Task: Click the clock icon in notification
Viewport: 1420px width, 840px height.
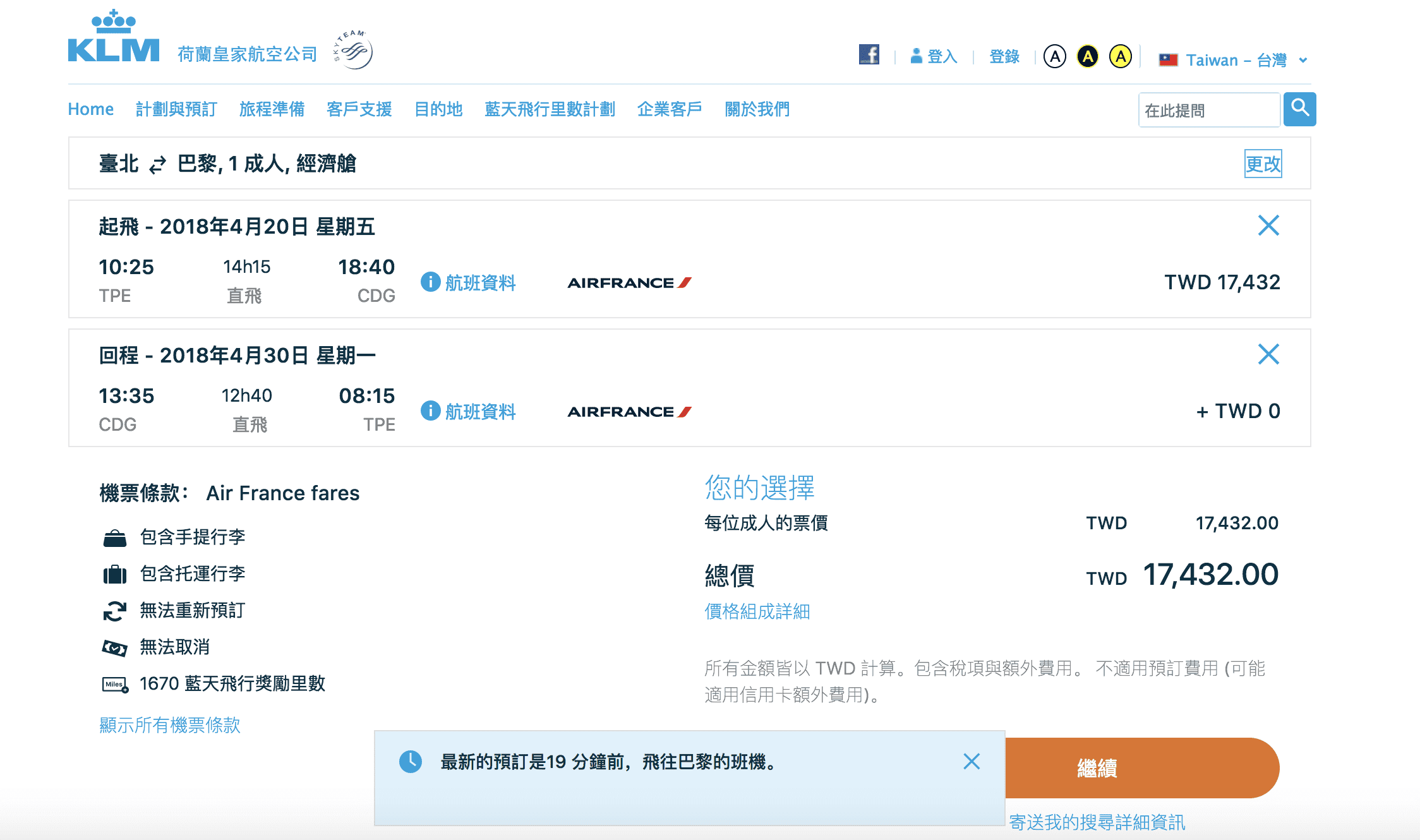Action: point(411,762)
